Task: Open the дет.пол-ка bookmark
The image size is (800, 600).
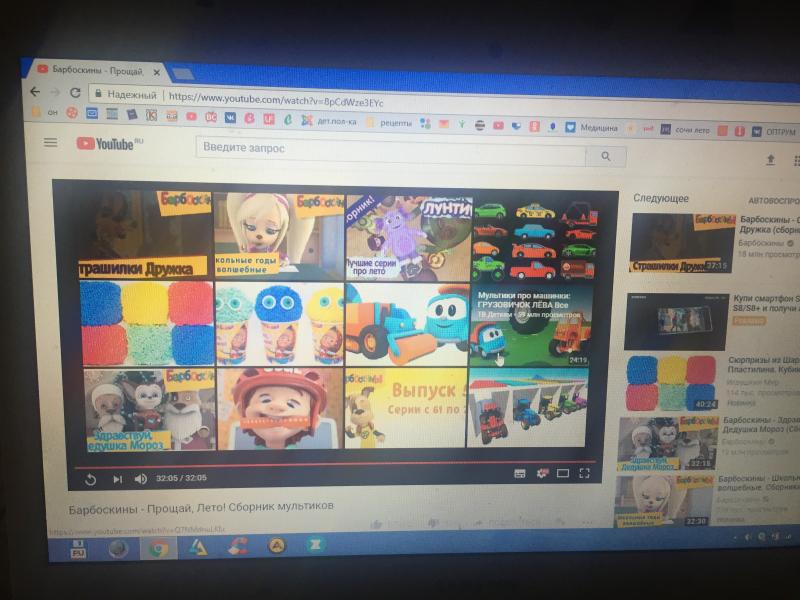Action: click(x=330, y=121)
